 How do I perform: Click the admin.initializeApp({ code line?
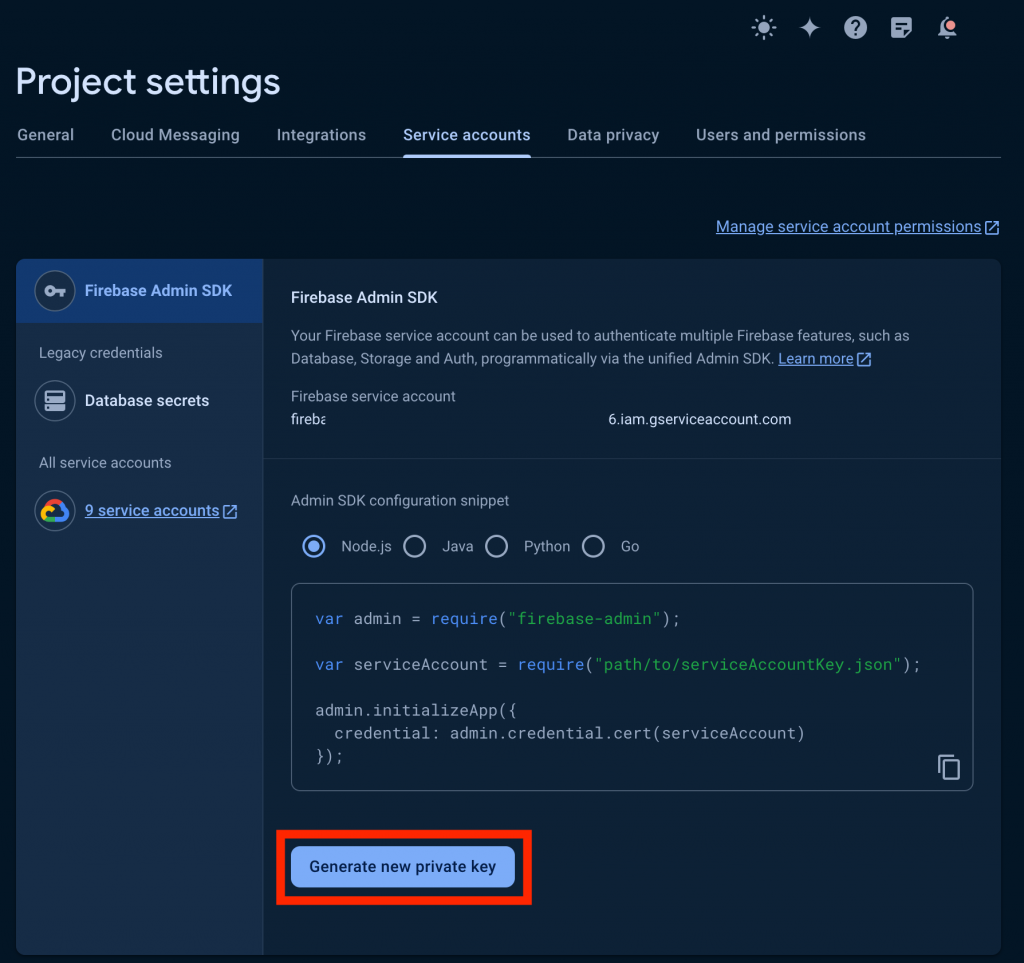click(416, 710)
